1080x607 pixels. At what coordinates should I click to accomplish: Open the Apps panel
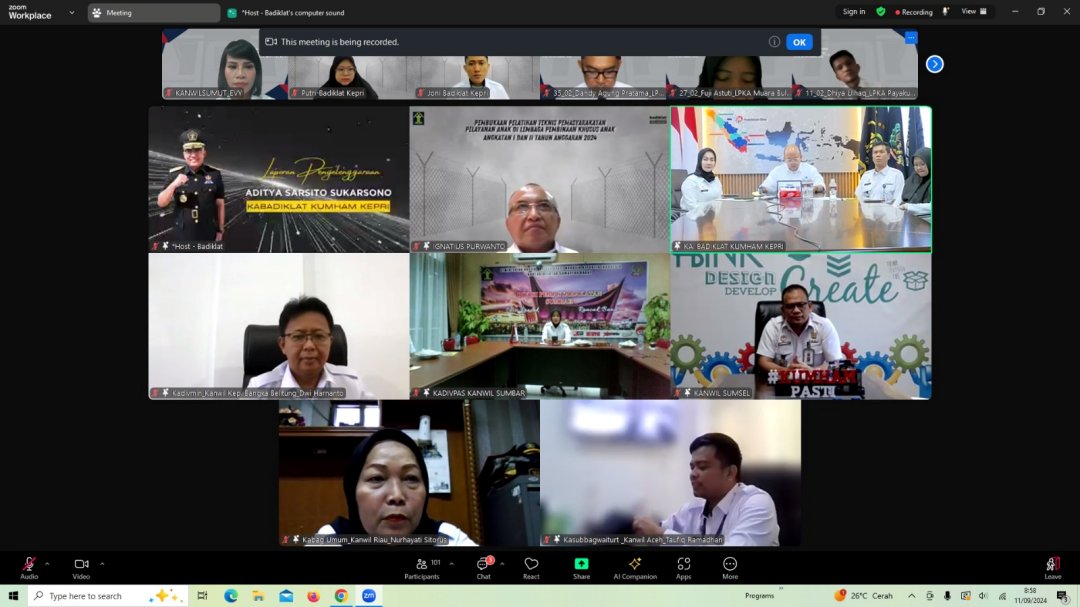[683, 566]
